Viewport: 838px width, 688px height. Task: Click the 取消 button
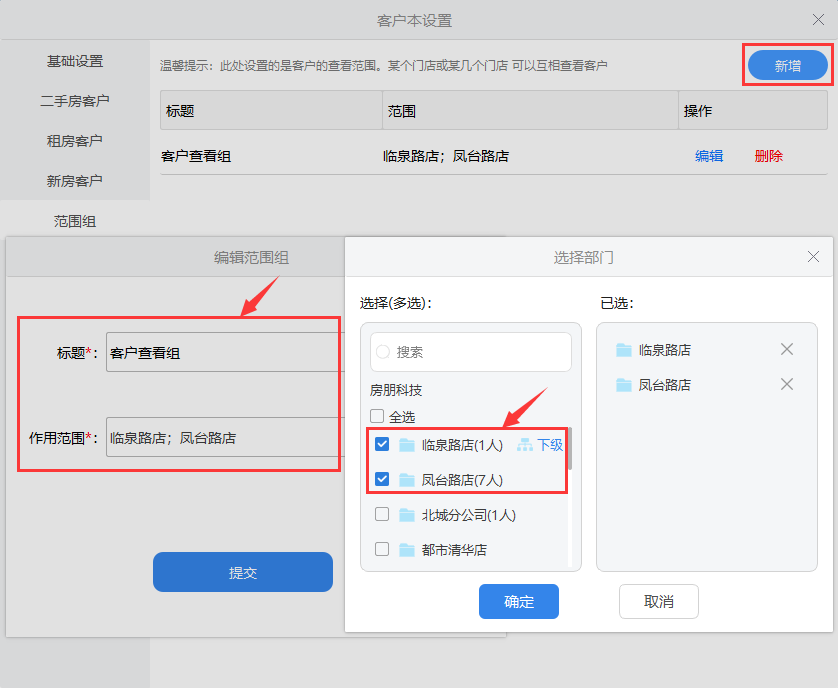[658, 601]
